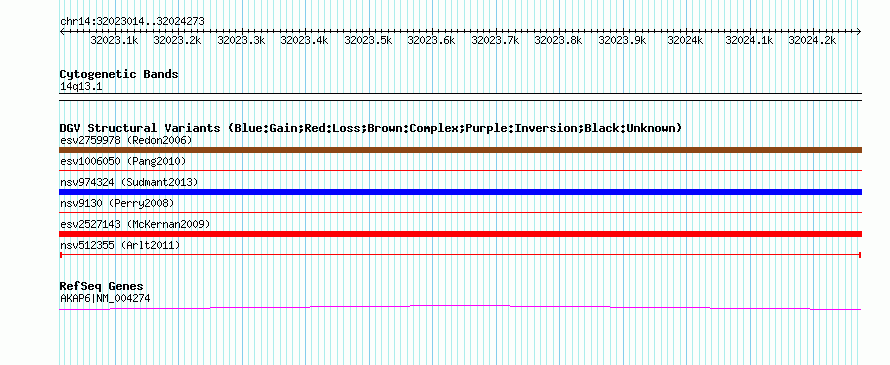Select the DGV Structural Variants track title
The image size is (890, 365).
371,128
